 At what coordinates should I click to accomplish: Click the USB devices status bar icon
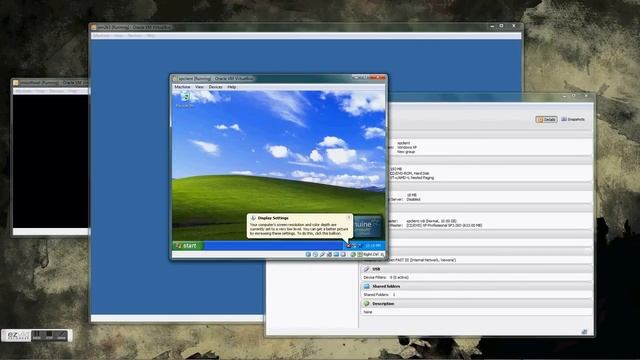tap(322, 254)
